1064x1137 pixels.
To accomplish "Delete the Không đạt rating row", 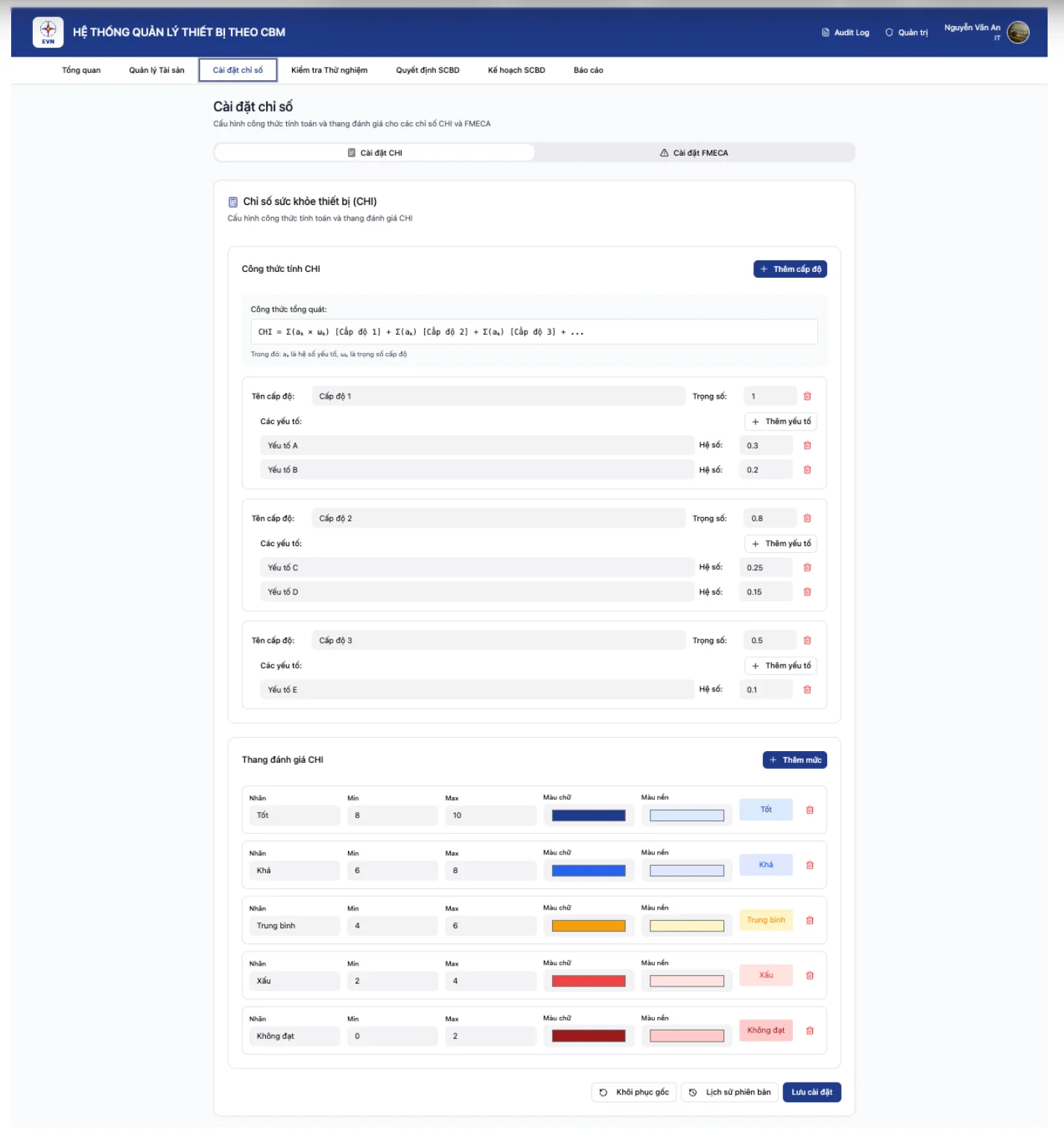I will coord(810,1030).
